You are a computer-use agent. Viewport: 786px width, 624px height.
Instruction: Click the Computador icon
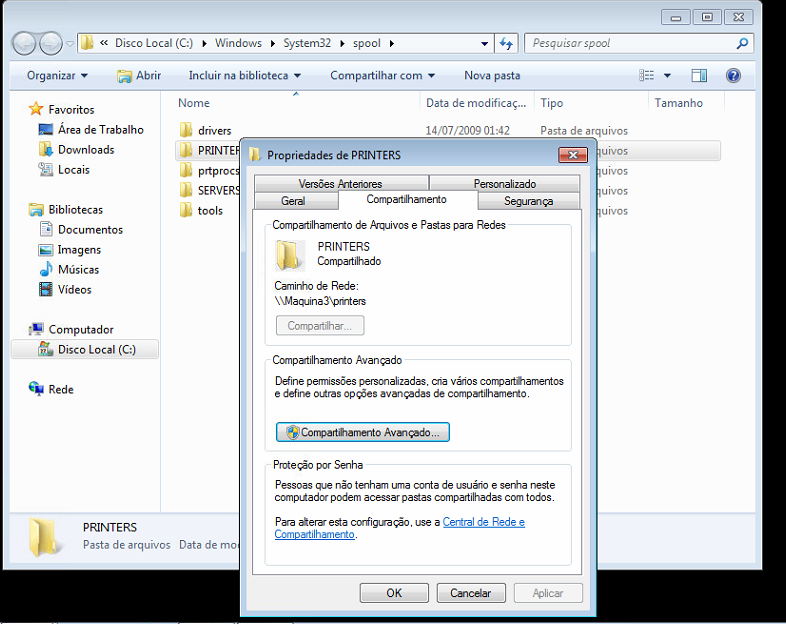pos(36,329)
